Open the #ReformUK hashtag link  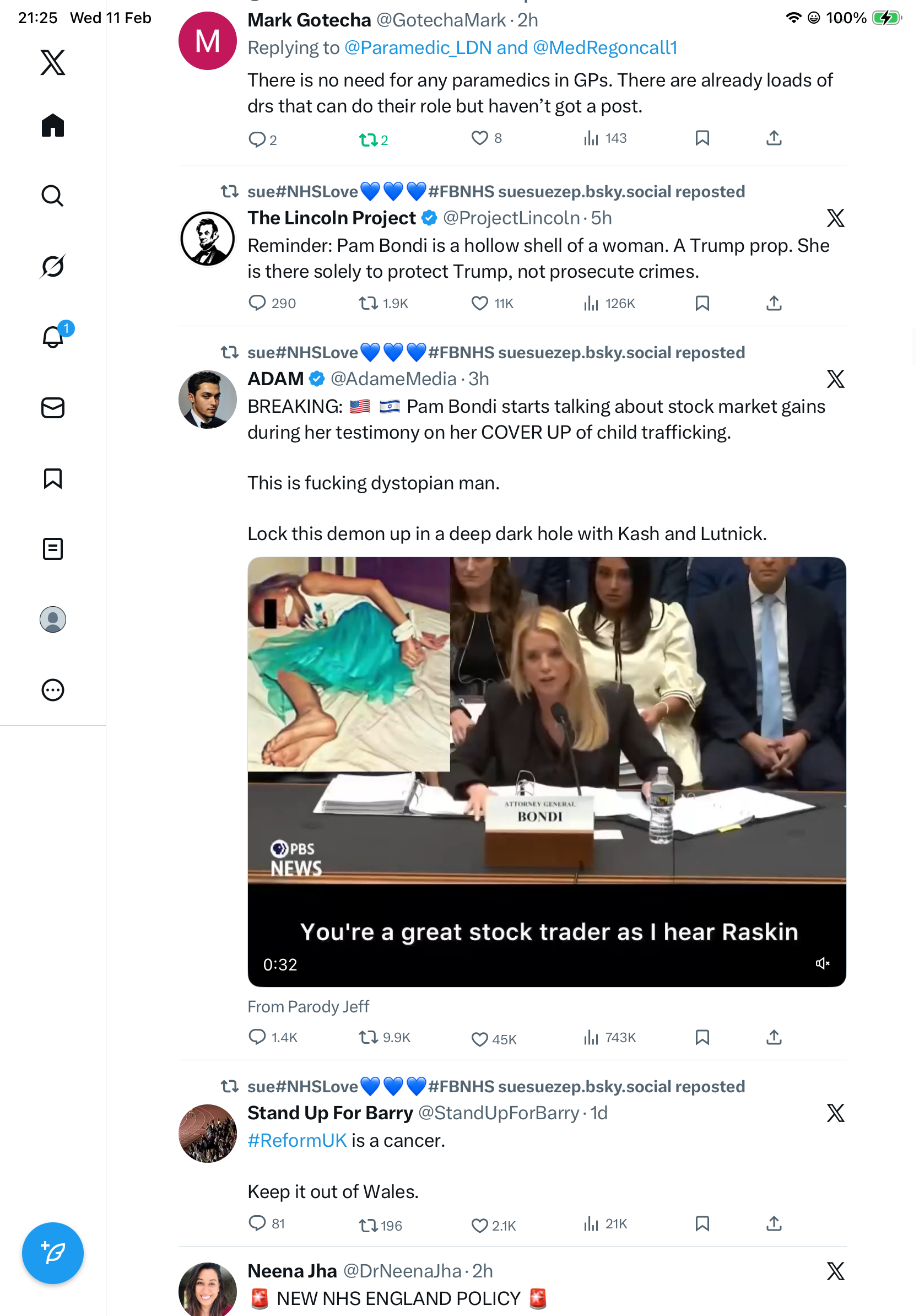point(297,1140)
